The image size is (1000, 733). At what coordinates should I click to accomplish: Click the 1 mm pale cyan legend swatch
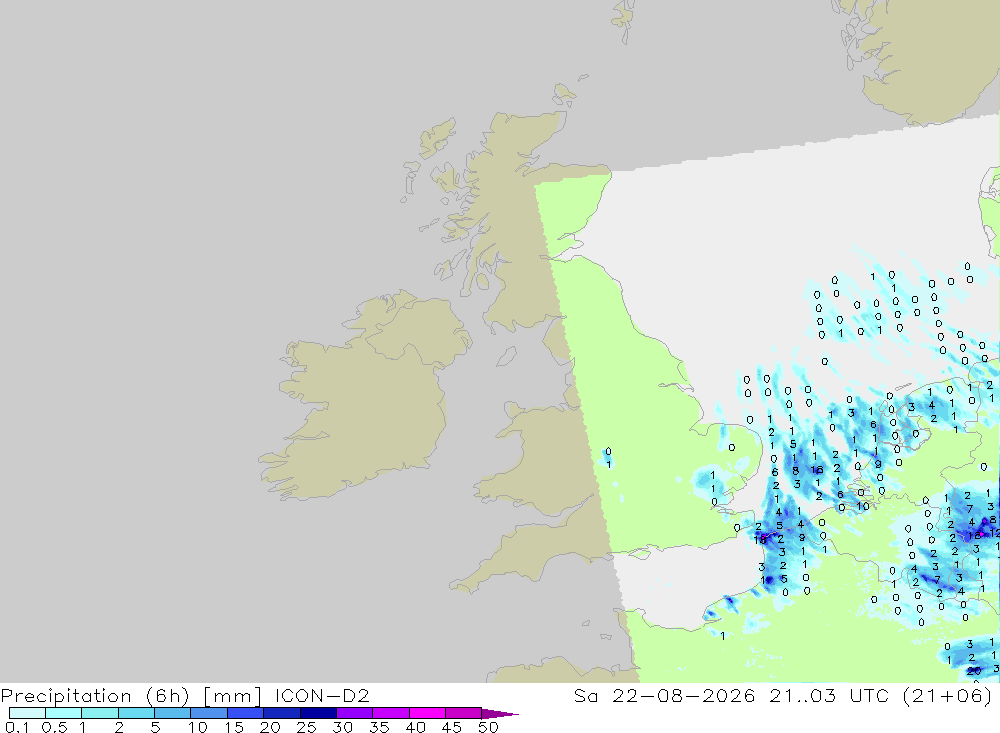click(x=100, y=713)
